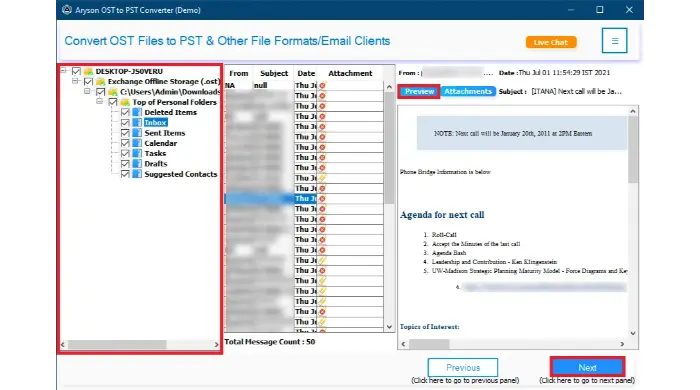Click the Subject column header
Image resolution: width=700 pixels, height=390 pixels.
pyautogui.click(x=274, y=73)
